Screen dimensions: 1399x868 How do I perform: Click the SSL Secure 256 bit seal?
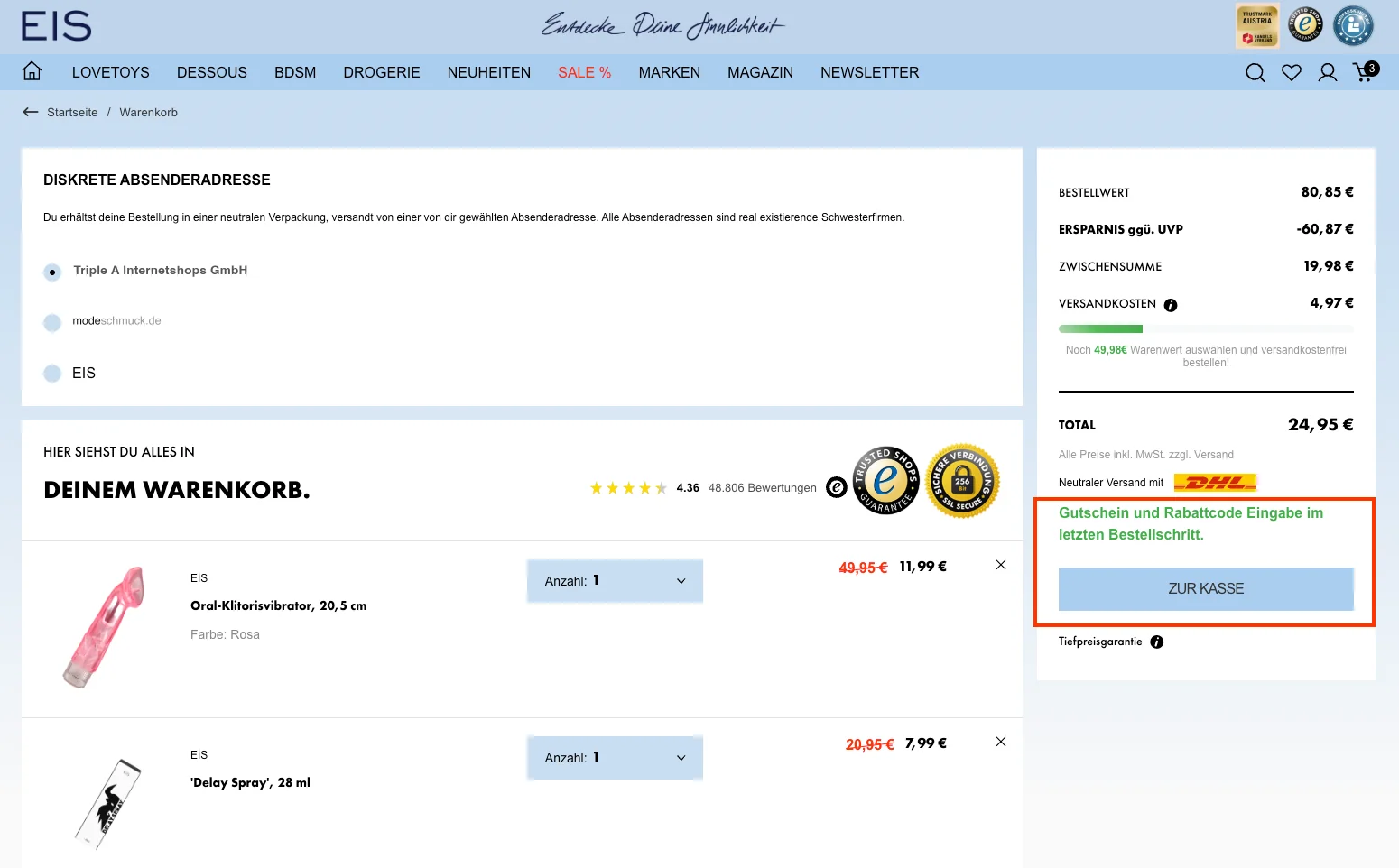963,481
